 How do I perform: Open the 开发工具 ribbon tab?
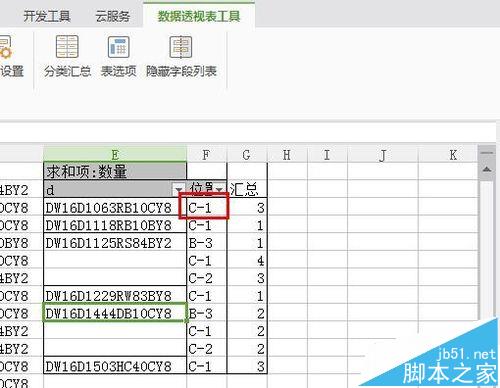click(47, 16)
